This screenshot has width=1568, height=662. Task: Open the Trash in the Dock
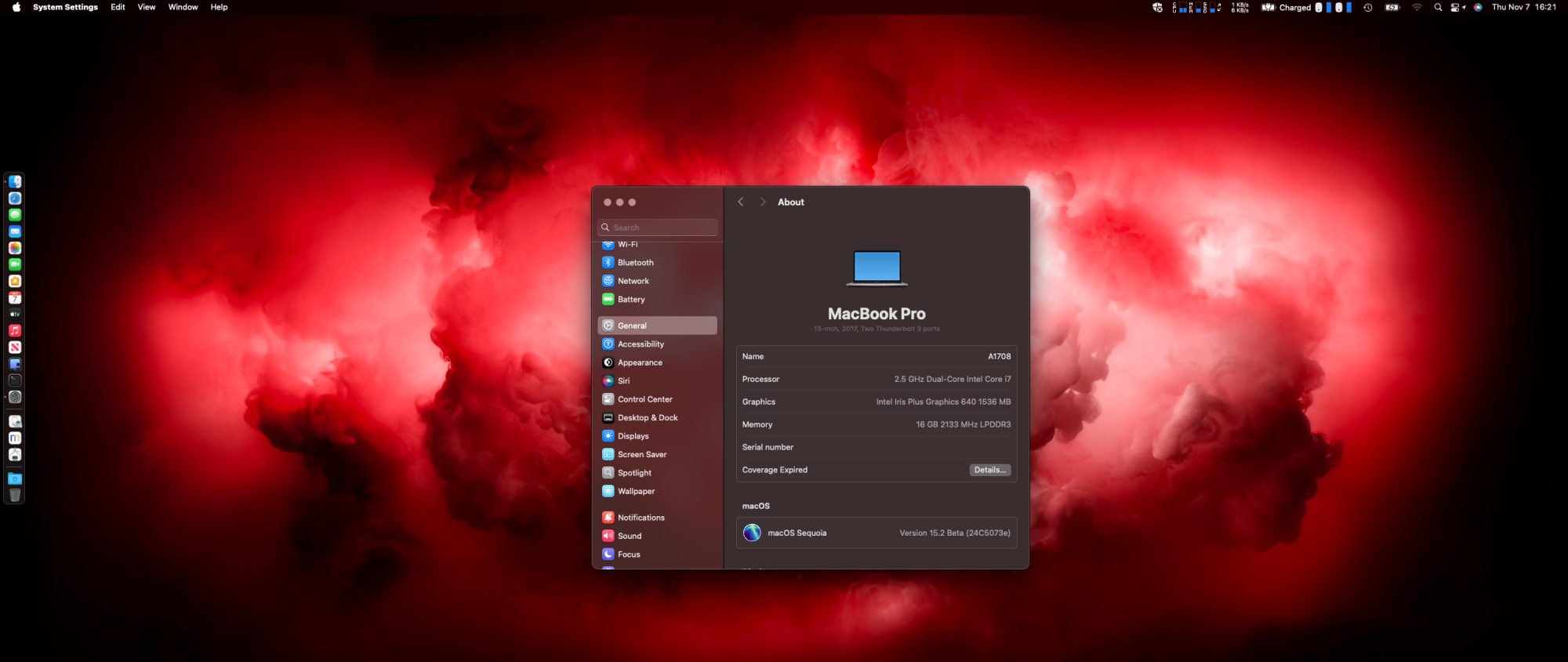[x=15, y=495]
